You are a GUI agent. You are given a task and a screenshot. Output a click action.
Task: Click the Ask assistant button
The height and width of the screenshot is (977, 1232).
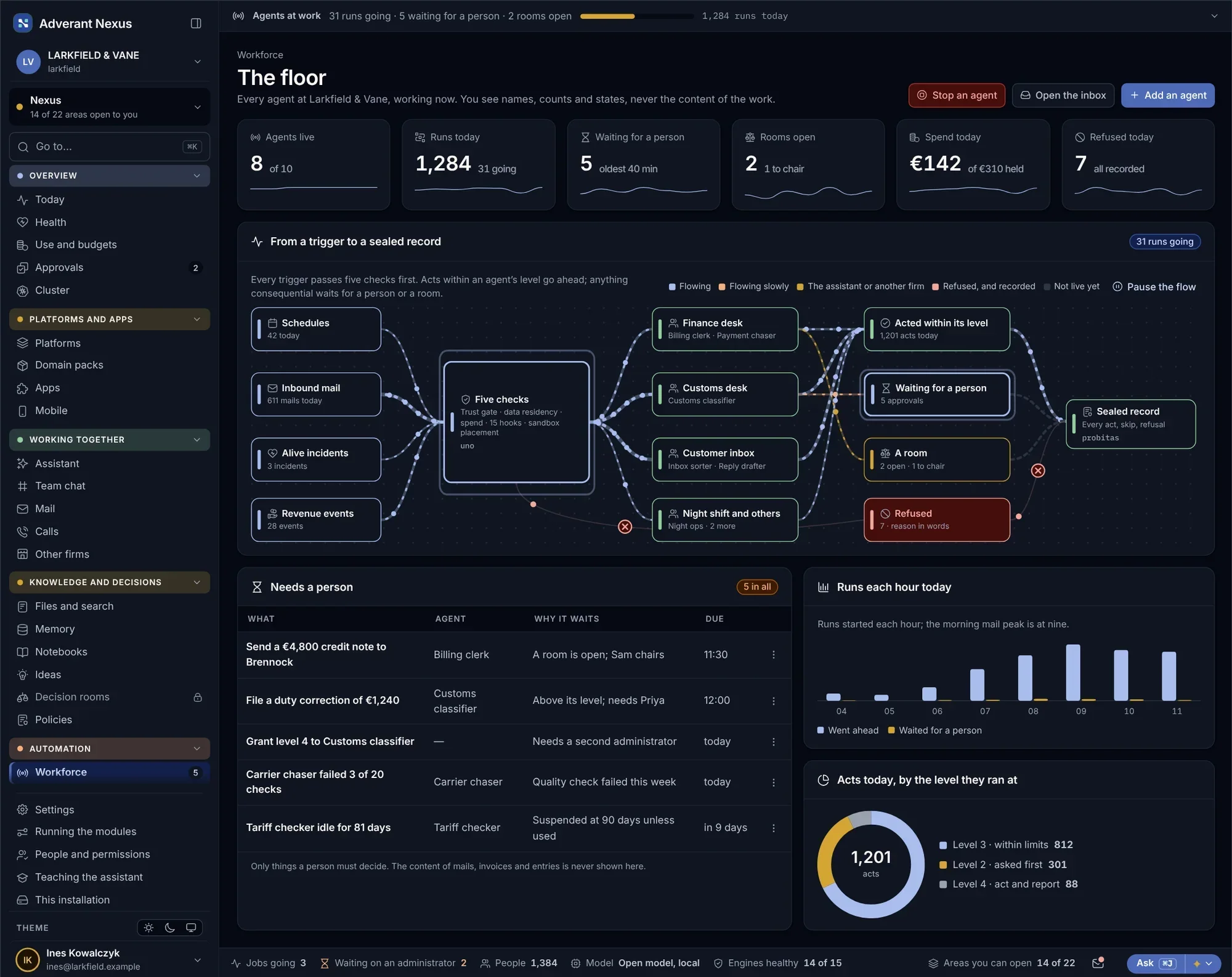click(x=1156, y=963)
